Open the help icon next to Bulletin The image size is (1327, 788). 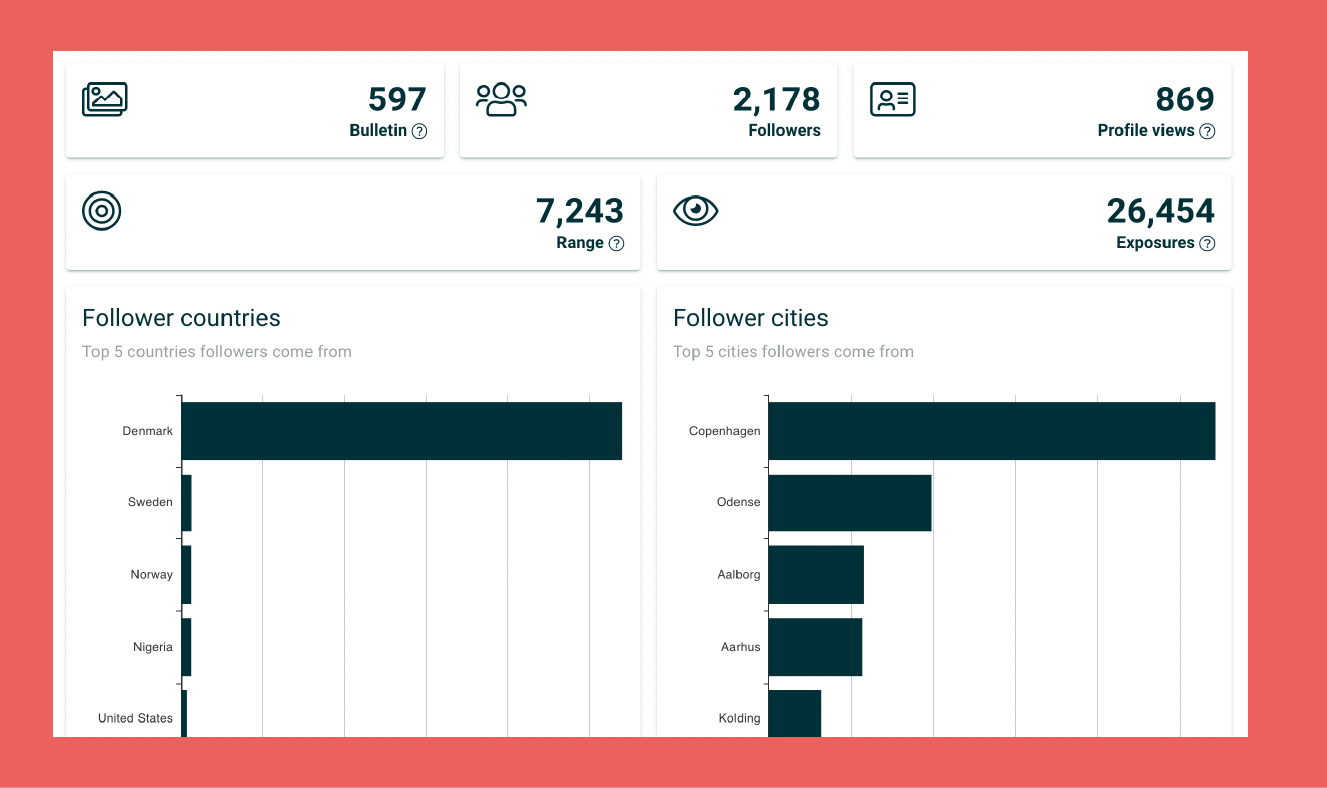(420, 131)
